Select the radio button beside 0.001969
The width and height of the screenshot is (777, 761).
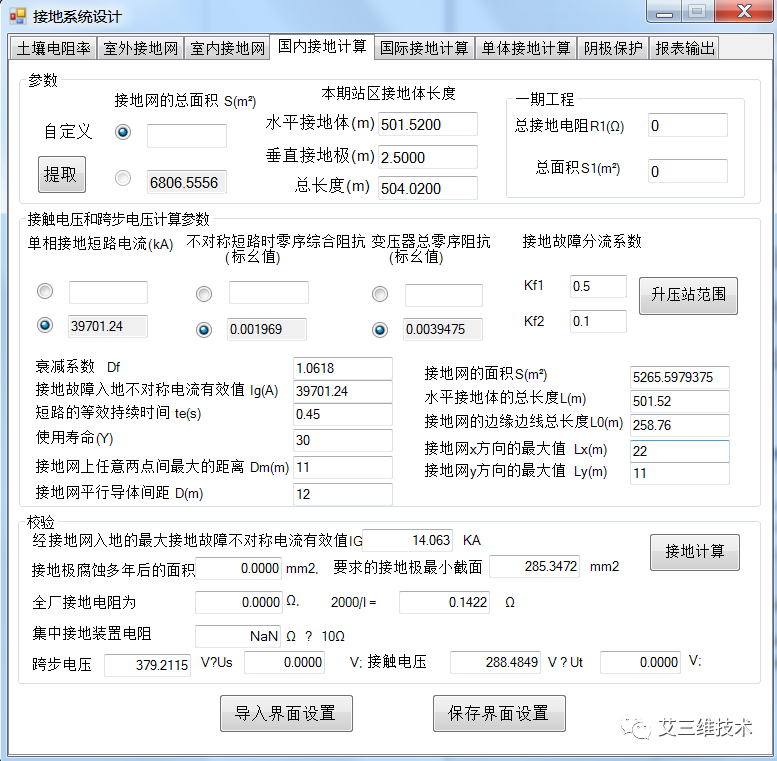(204, 329)
